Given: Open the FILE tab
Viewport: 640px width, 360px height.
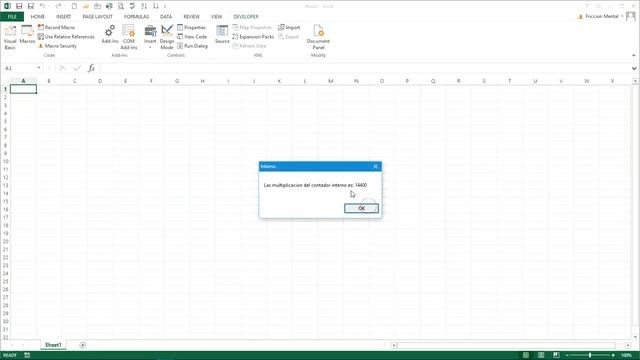Looking at the screenshot, I should pyautogui.click(x=12, y=17).
